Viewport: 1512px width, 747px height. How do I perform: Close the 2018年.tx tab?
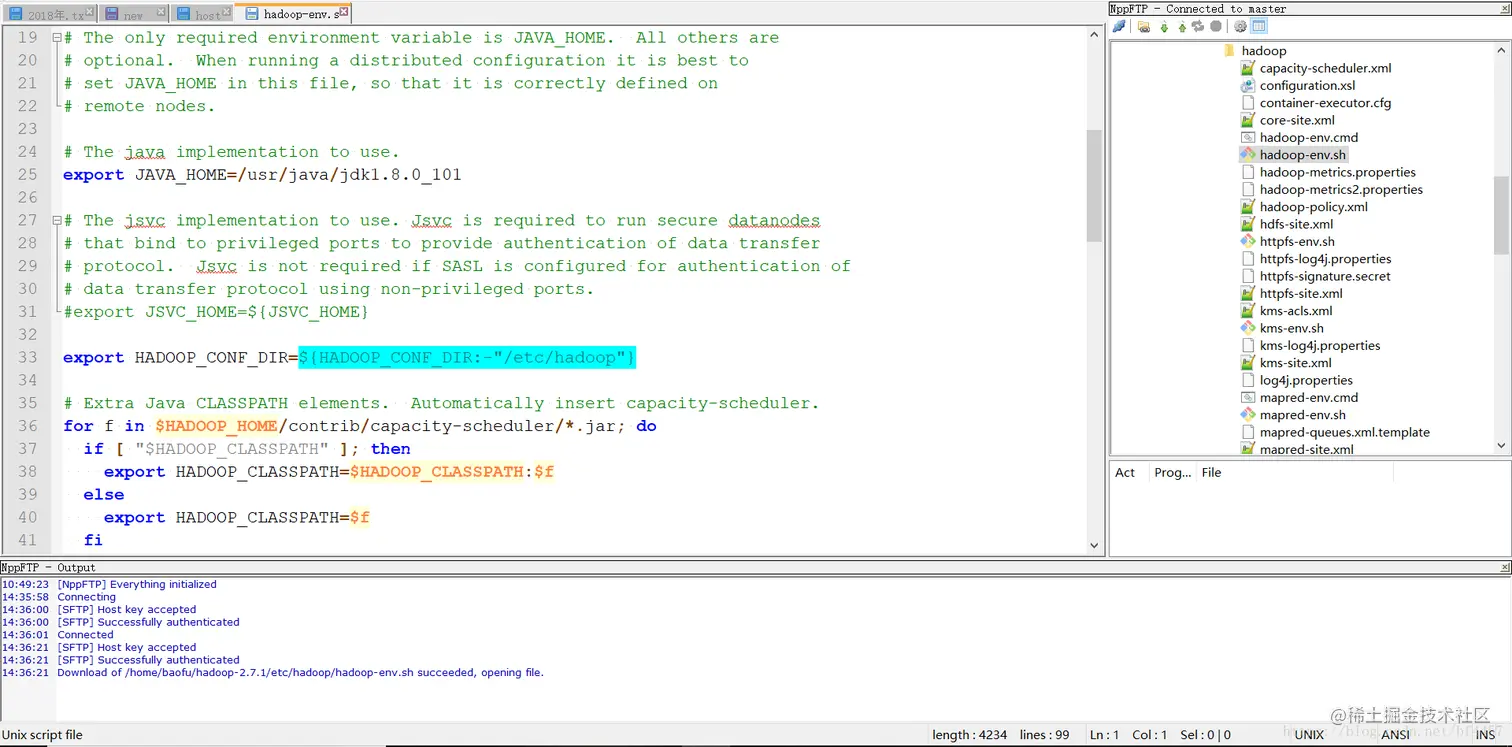coord(90,13)
